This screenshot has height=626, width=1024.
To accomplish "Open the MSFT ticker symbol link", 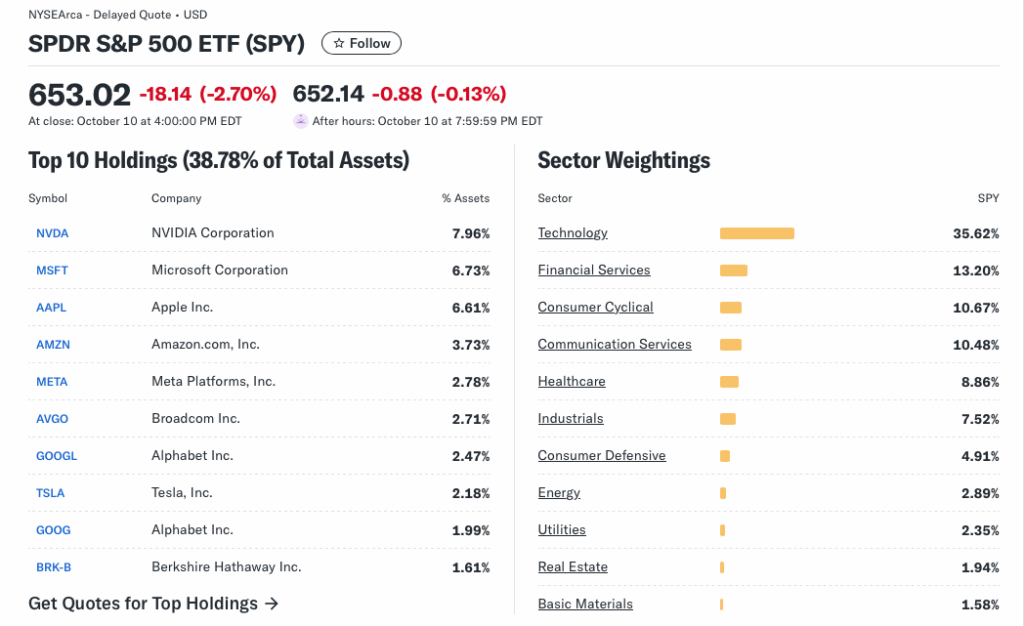I will point(52,270).
